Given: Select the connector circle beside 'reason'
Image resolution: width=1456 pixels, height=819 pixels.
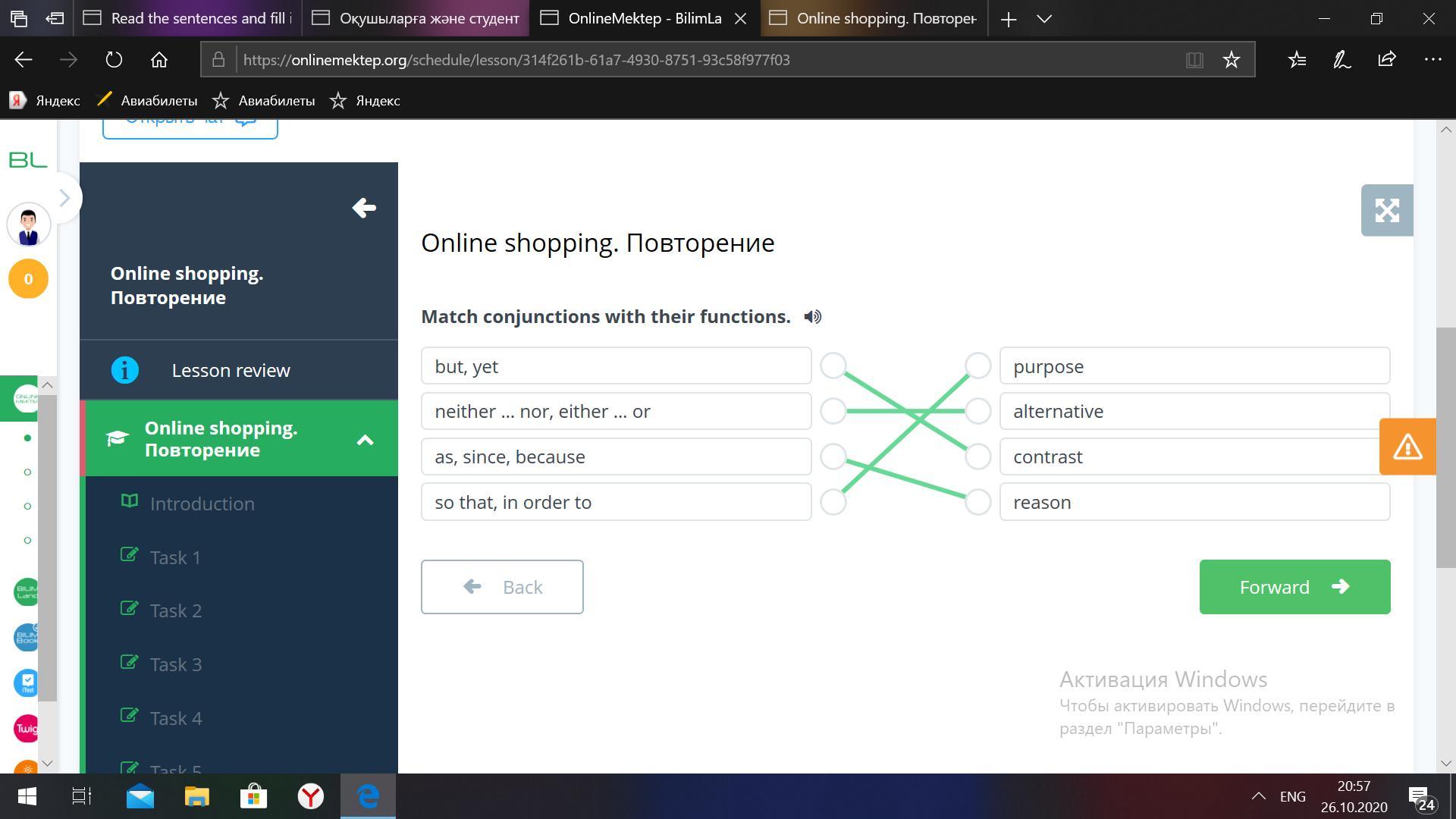Looking at the screenshot, I should pos(977,502).
